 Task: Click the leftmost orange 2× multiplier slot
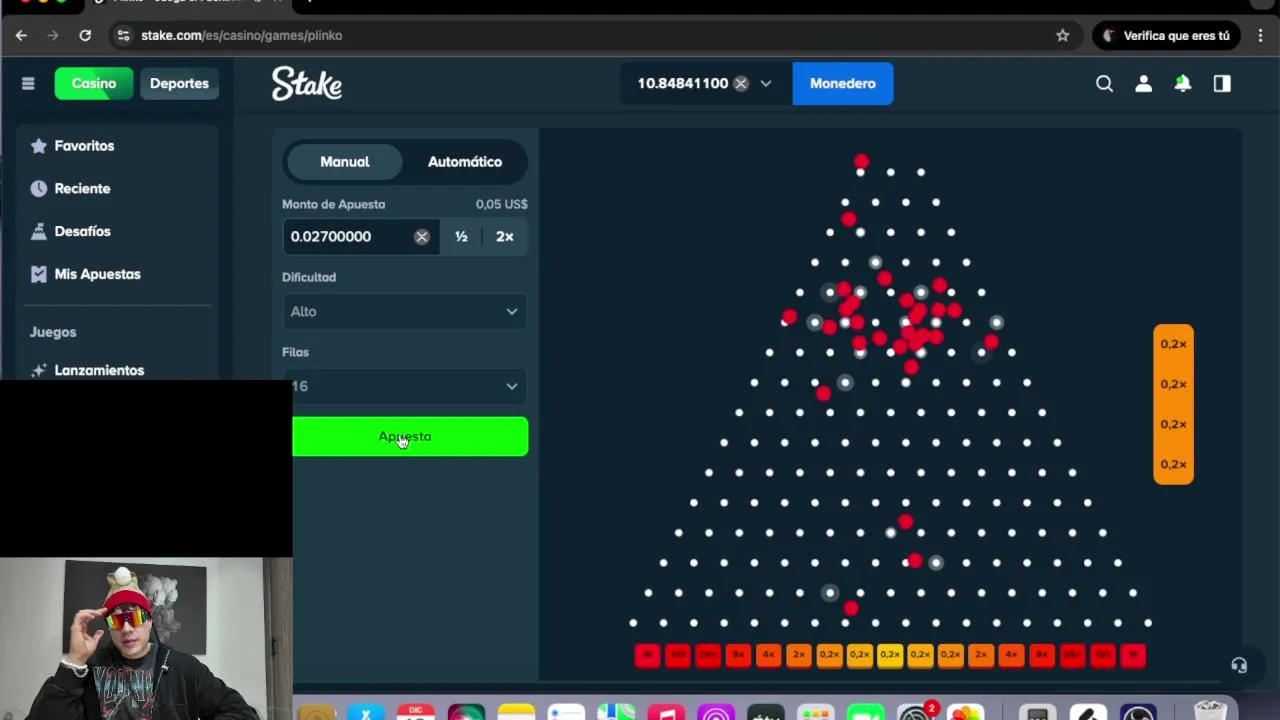coord(799,655)
